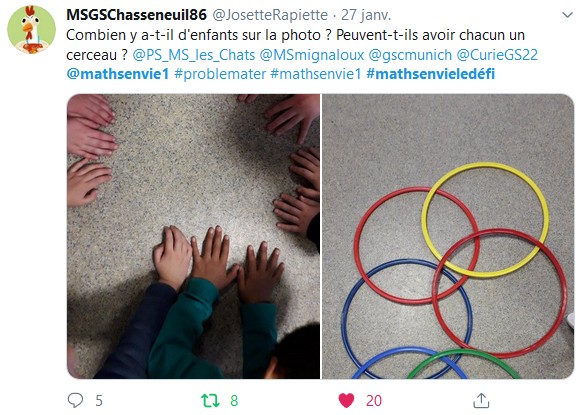Expand the tweet options chevron
Image resolution: width=583 pixels, height=415 pixels.
[x=567, y=15]
